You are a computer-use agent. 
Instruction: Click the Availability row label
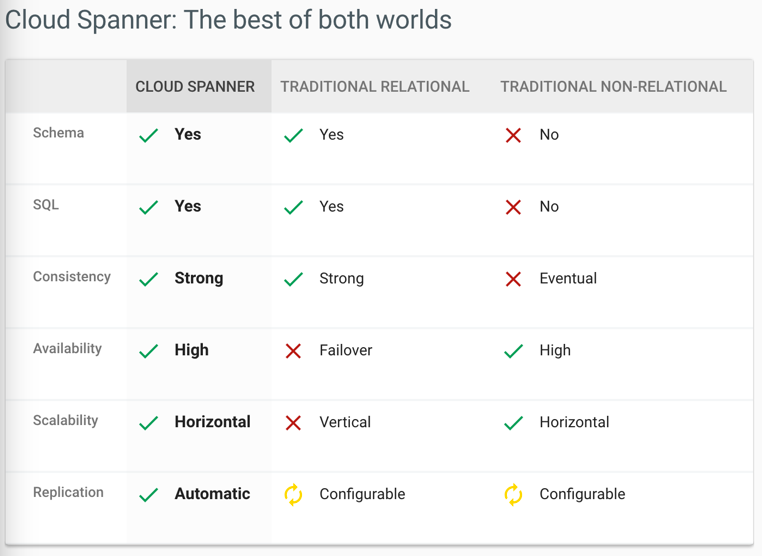[x=67, y=349]
